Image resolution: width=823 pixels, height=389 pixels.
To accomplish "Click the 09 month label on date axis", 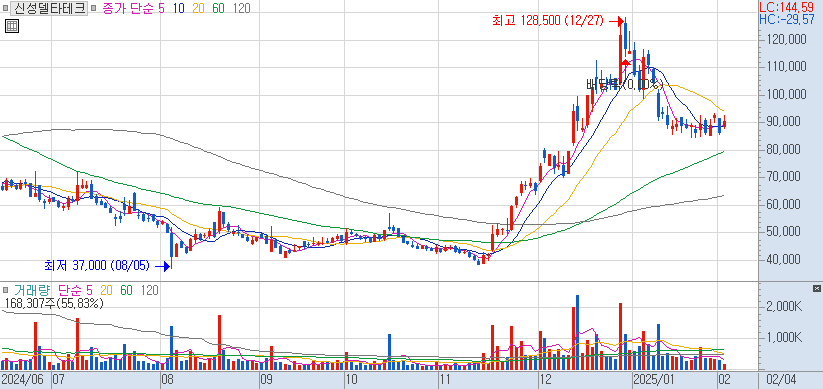I will (266, 380).
